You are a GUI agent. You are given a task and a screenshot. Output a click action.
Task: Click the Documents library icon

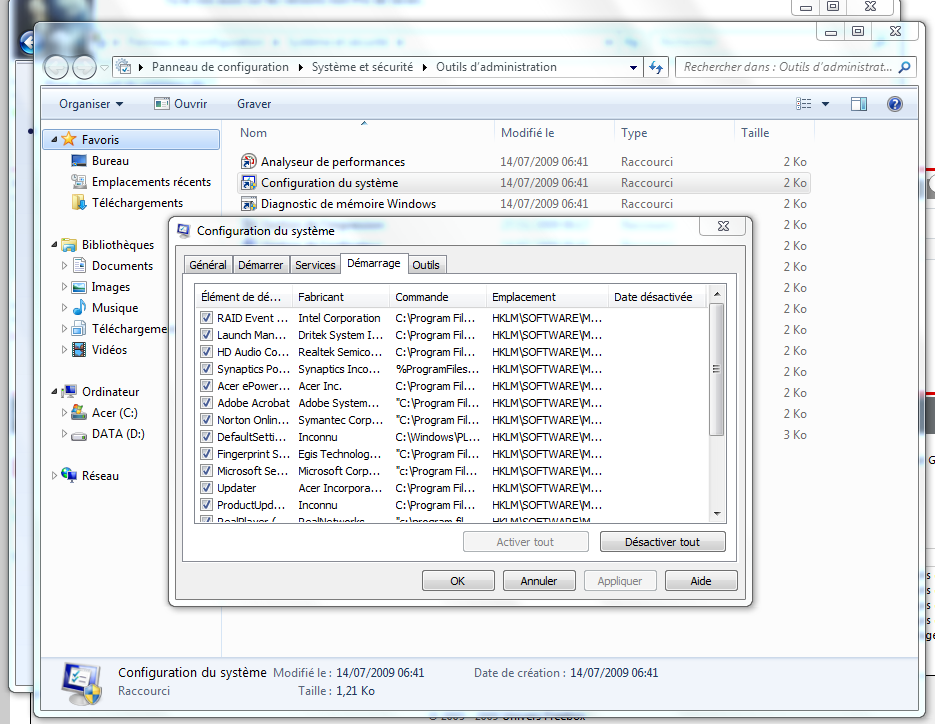[x=79, y=265]
